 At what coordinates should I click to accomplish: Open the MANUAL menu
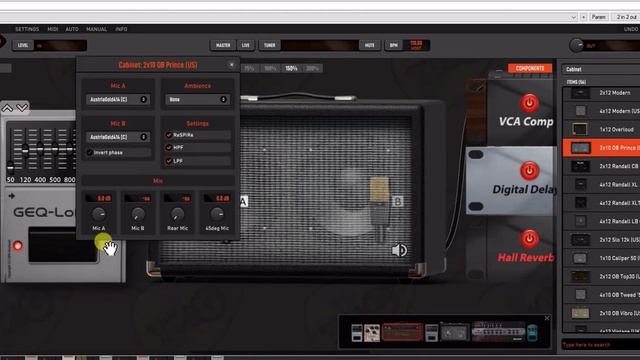[x=96, y=29]
